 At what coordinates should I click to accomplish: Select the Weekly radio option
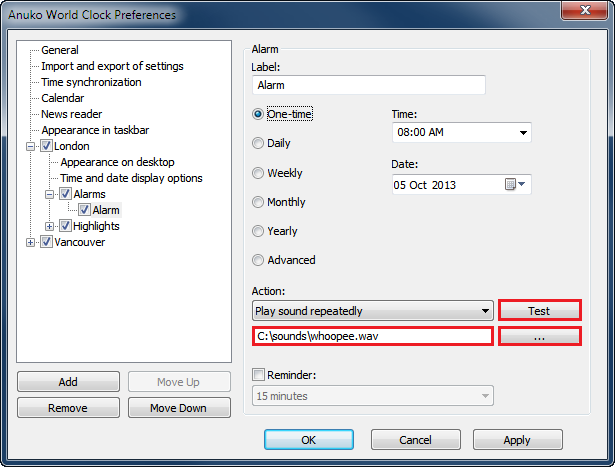[259, 173]
